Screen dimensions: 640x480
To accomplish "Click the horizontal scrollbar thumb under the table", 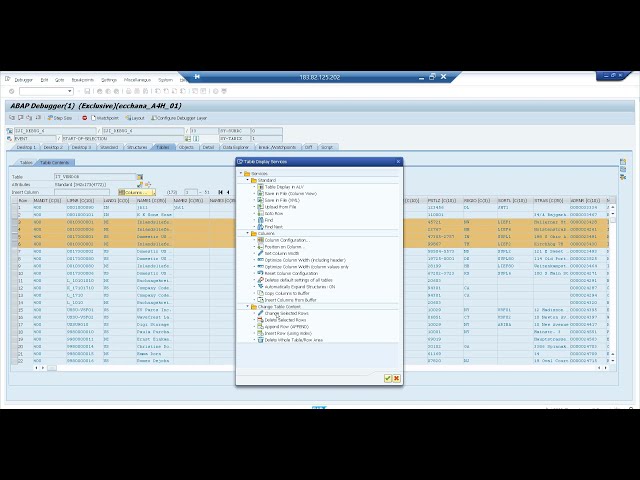I will (52, 368).
